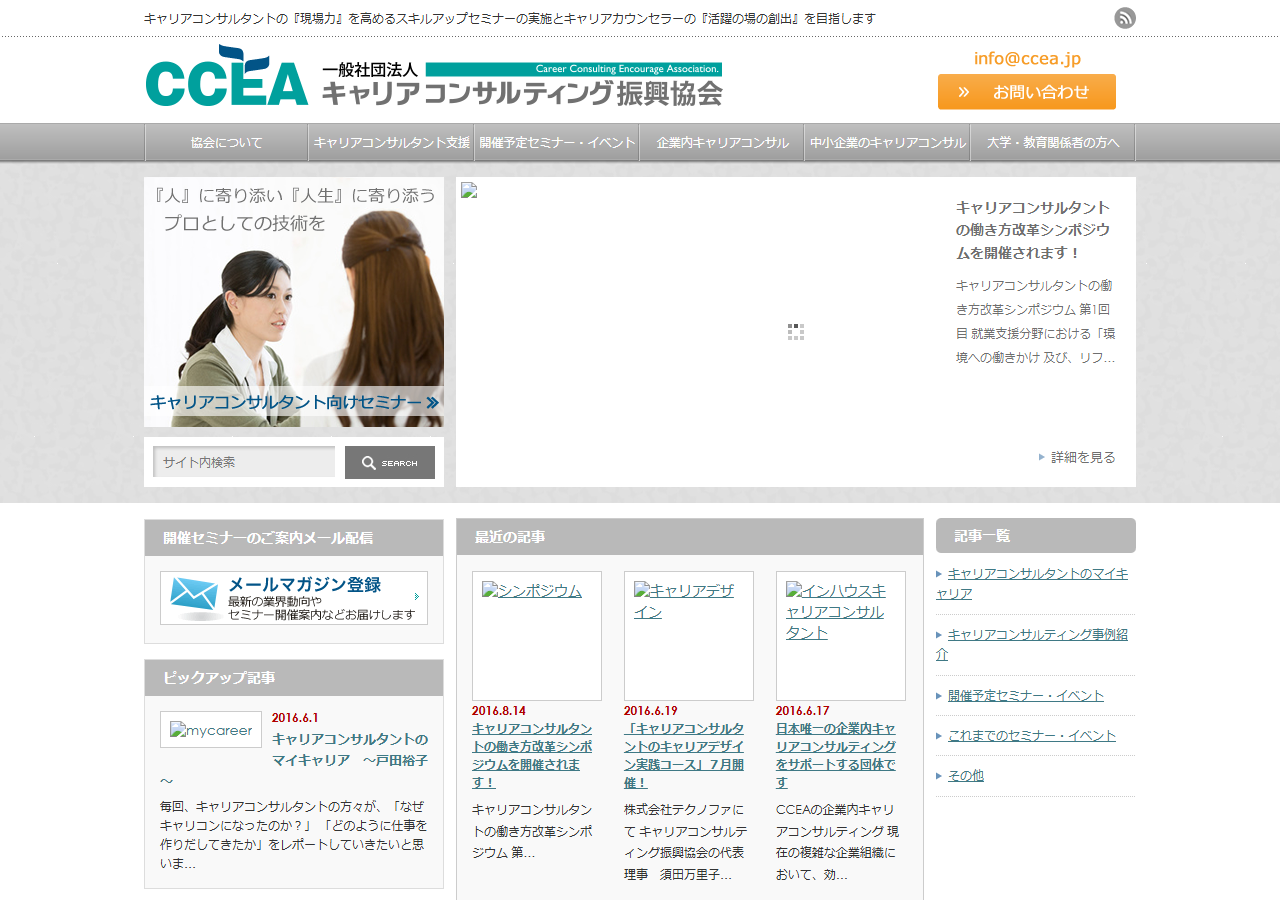Viewport: 1280px width, 900px height.
Task: Open the 大学・教育関係者の方へ menu
Action: click(1053, 142)
